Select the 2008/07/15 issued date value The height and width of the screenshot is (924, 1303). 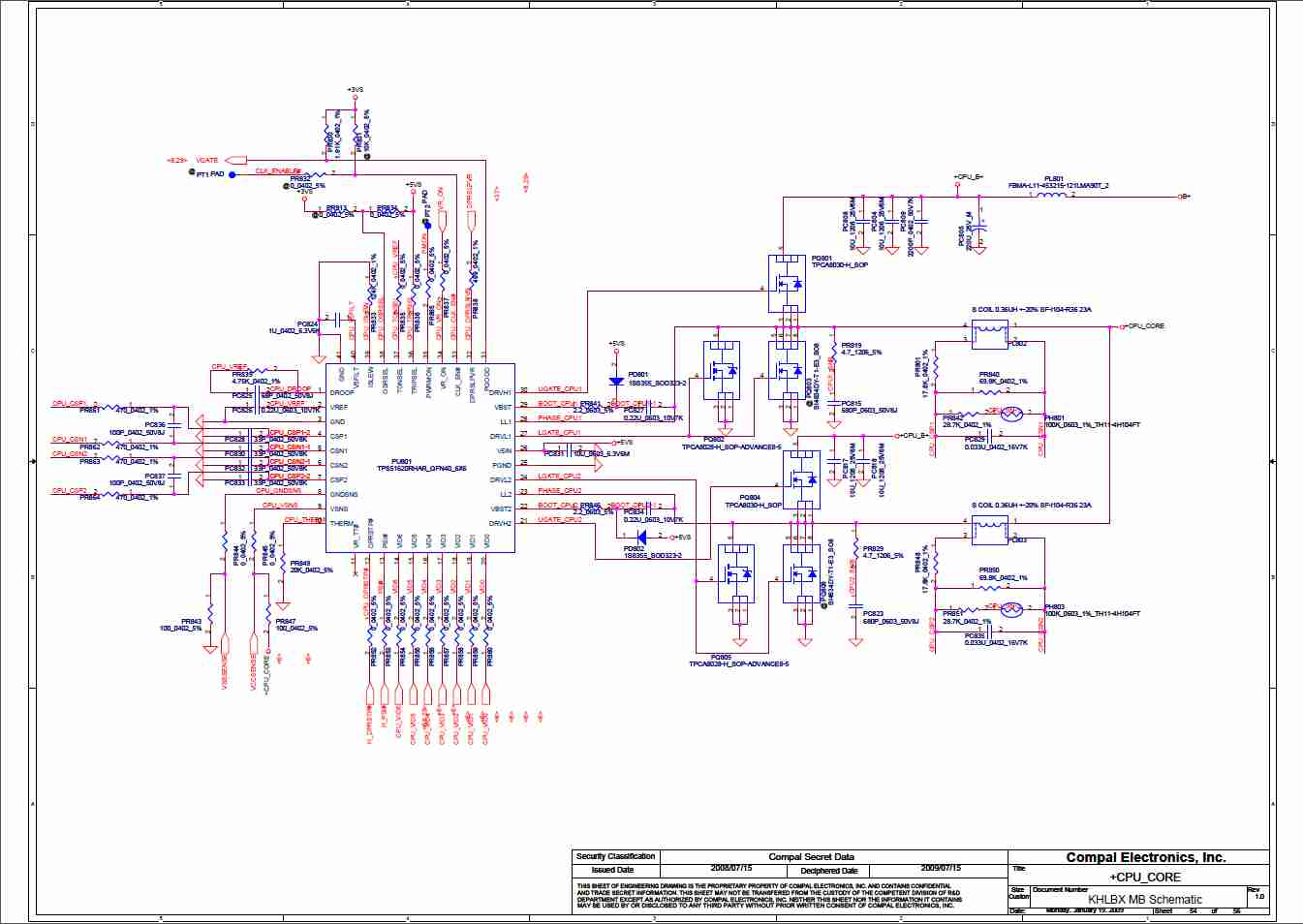click(730, 869)
